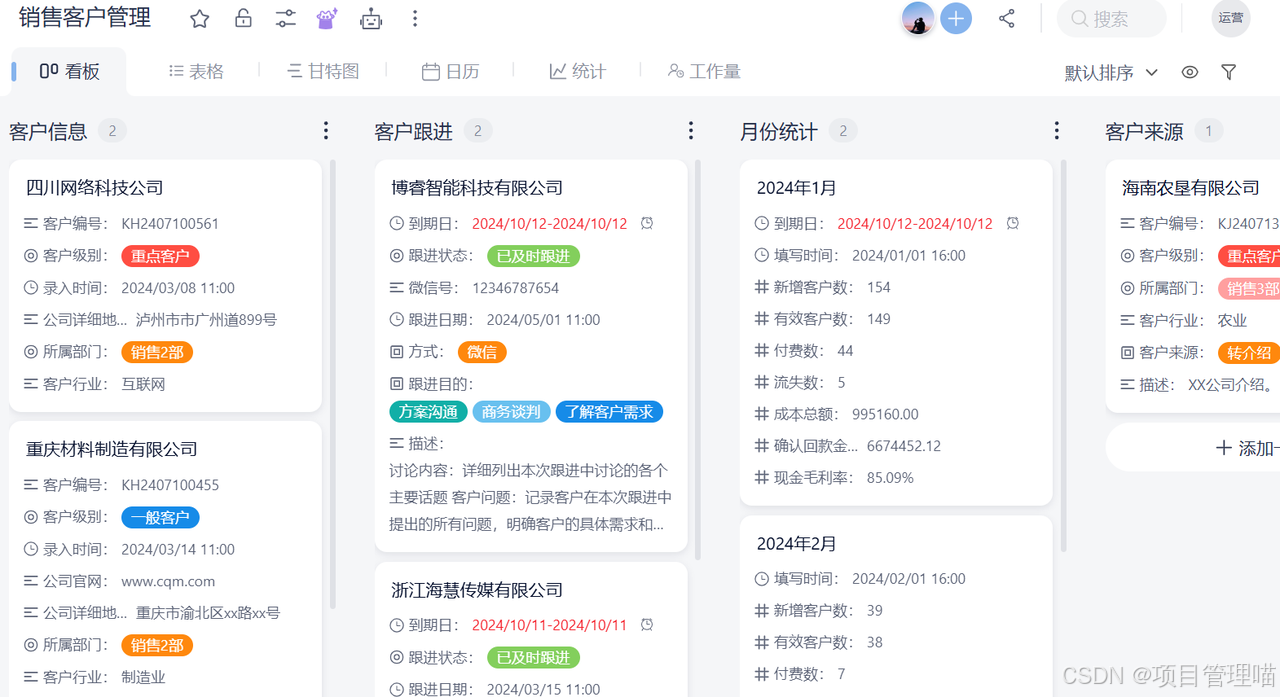
Task: Open the 2024年1月 card
Action: tap(896, 332)
